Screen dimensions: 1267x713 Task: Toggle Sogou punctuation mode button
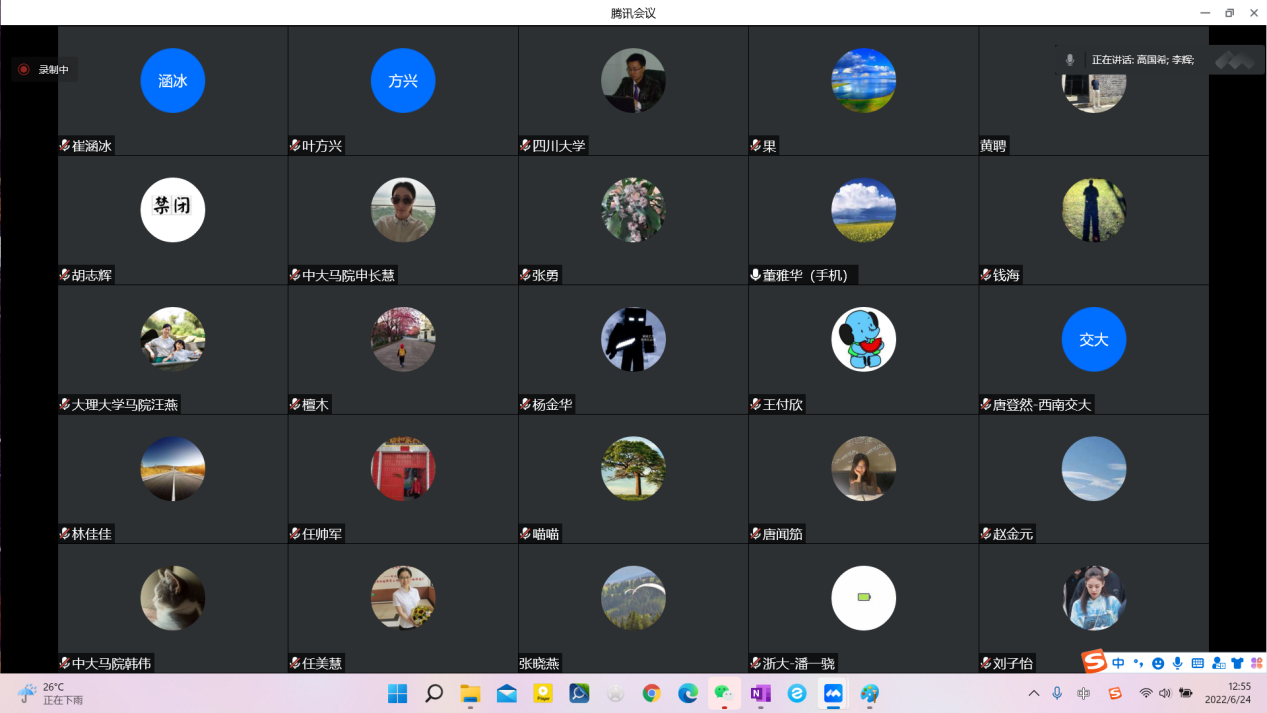(x=1138, y=663)
